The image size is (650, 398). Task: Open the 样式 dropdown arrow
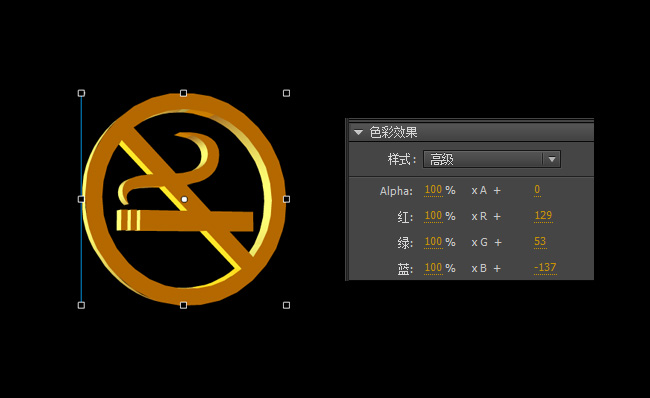point(552,159)
